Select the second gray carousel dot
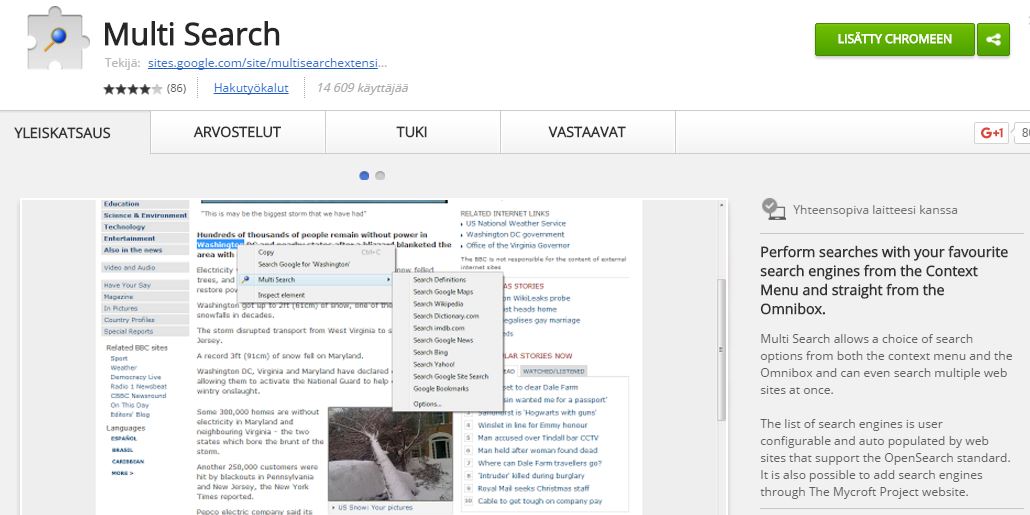Image resolution: width=1030 pixels, height=515 pixels. [380, 175]
